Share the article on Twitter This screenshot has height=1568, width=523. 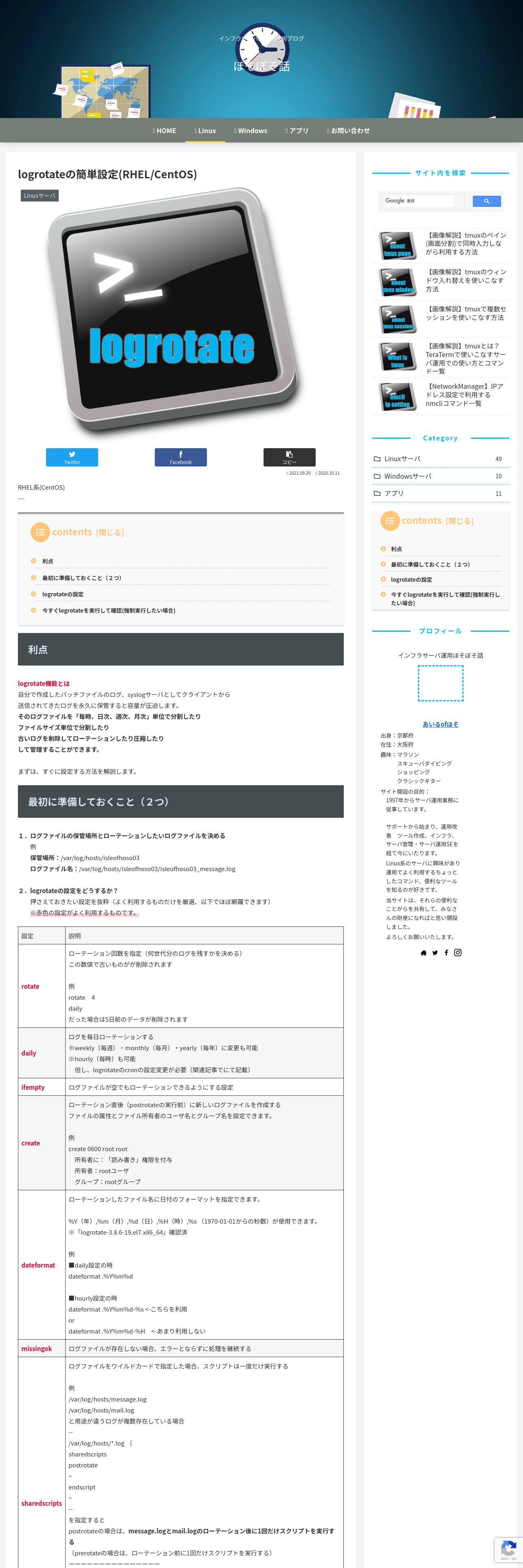pos(72,457)
